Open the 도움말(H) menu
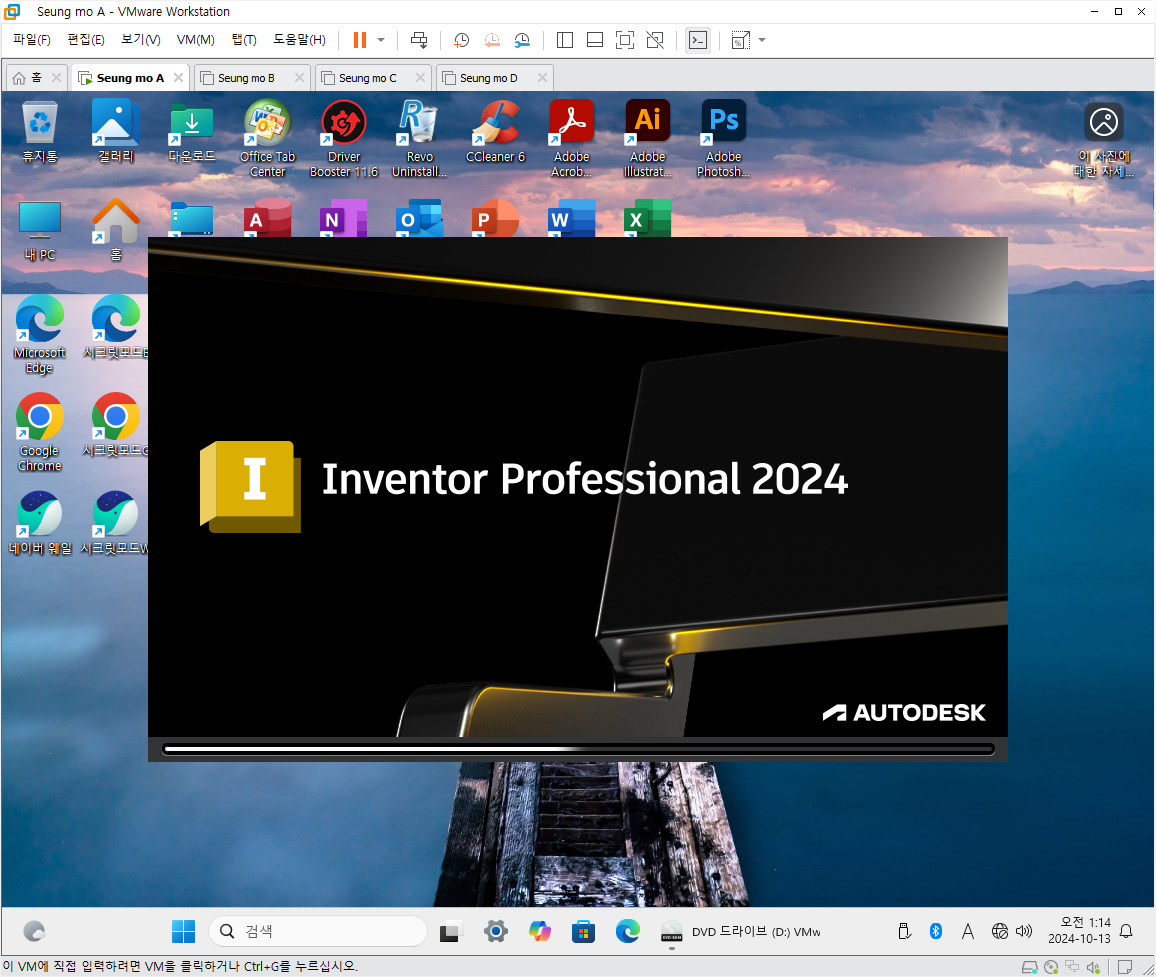The image size is (1156, 977). pos(299,40)
